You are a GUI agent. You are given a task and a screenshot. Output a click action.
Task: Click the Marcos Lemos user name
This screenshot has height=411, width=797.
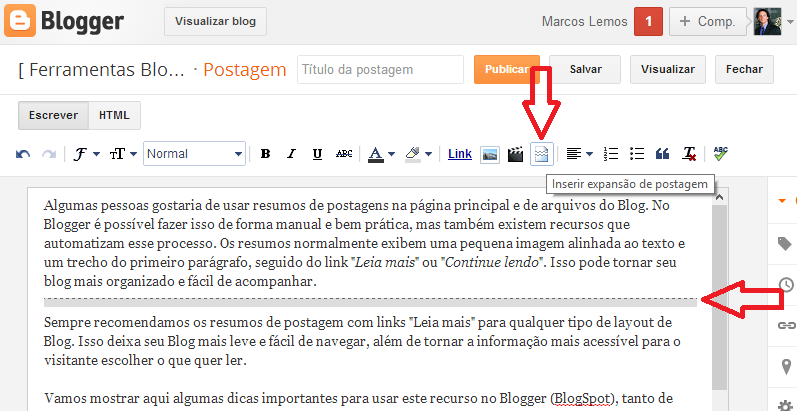[x=585, y=22]
